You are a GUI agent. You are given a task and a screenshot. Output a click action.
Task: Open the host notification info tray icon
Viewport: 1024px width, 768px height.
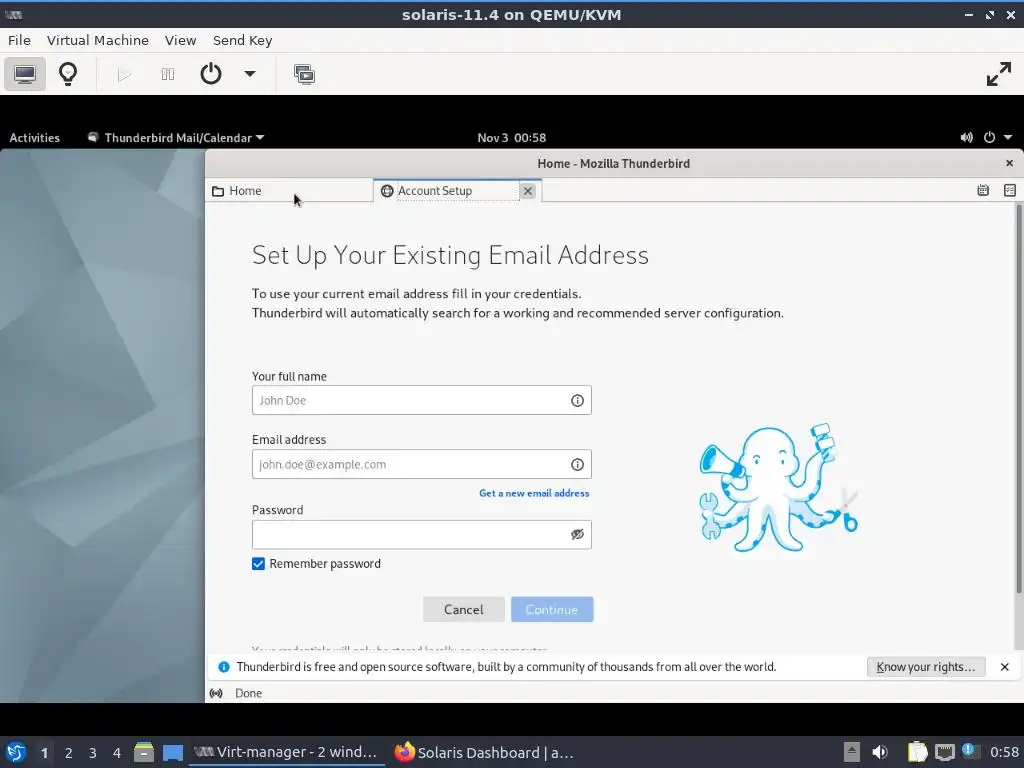(x=970, y=751)
